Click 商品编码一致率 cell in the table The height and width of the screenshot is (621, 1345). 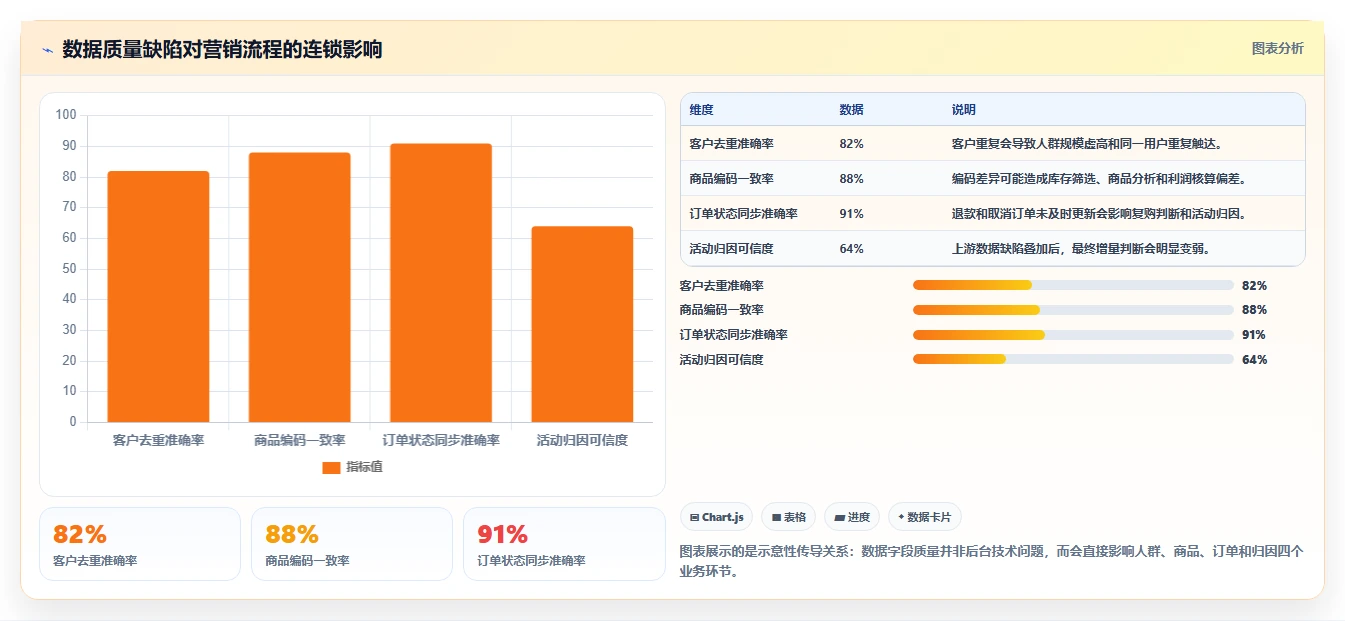tap(731, 179)
